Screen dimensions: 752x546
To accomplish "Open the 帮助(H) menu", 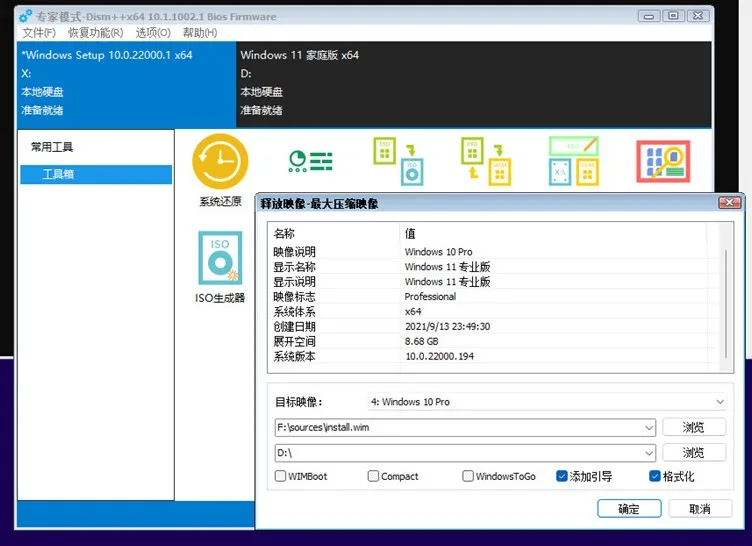I will click(x=200, y=33).
